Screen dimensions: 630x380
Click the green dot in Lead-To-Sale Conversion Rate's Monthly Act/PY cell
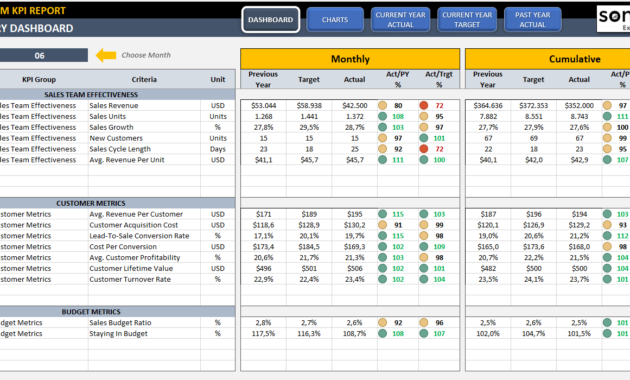click(x=382, y=236)
